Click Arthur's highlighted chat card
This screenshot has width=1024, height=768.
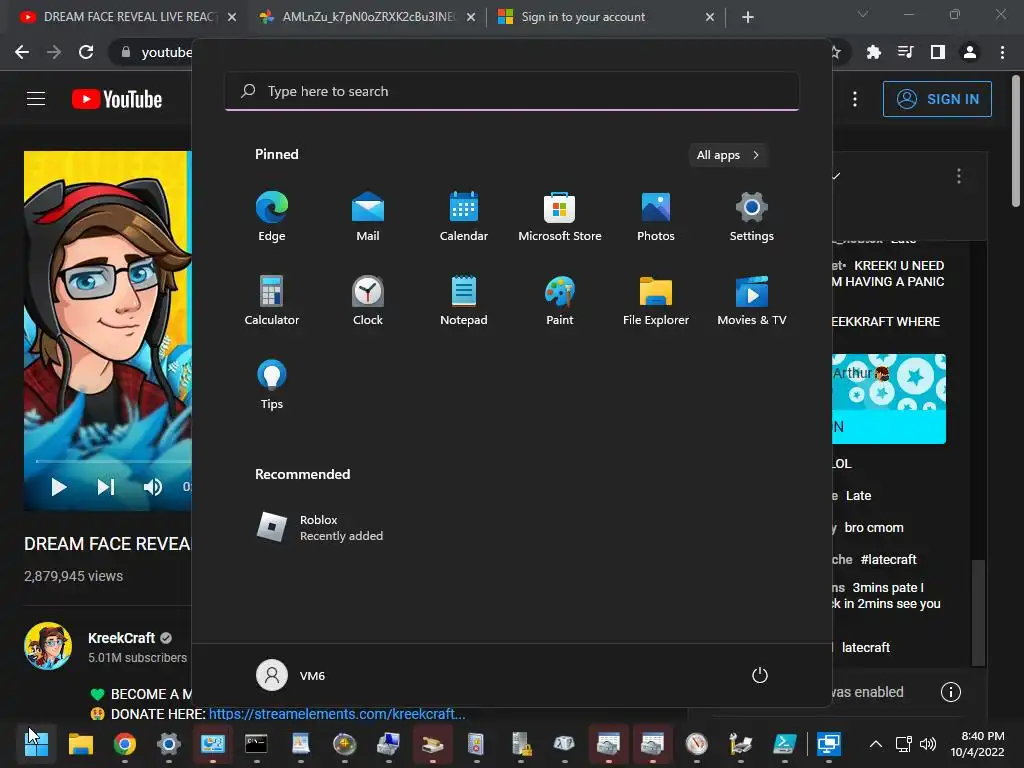click(x=889, y=399)
